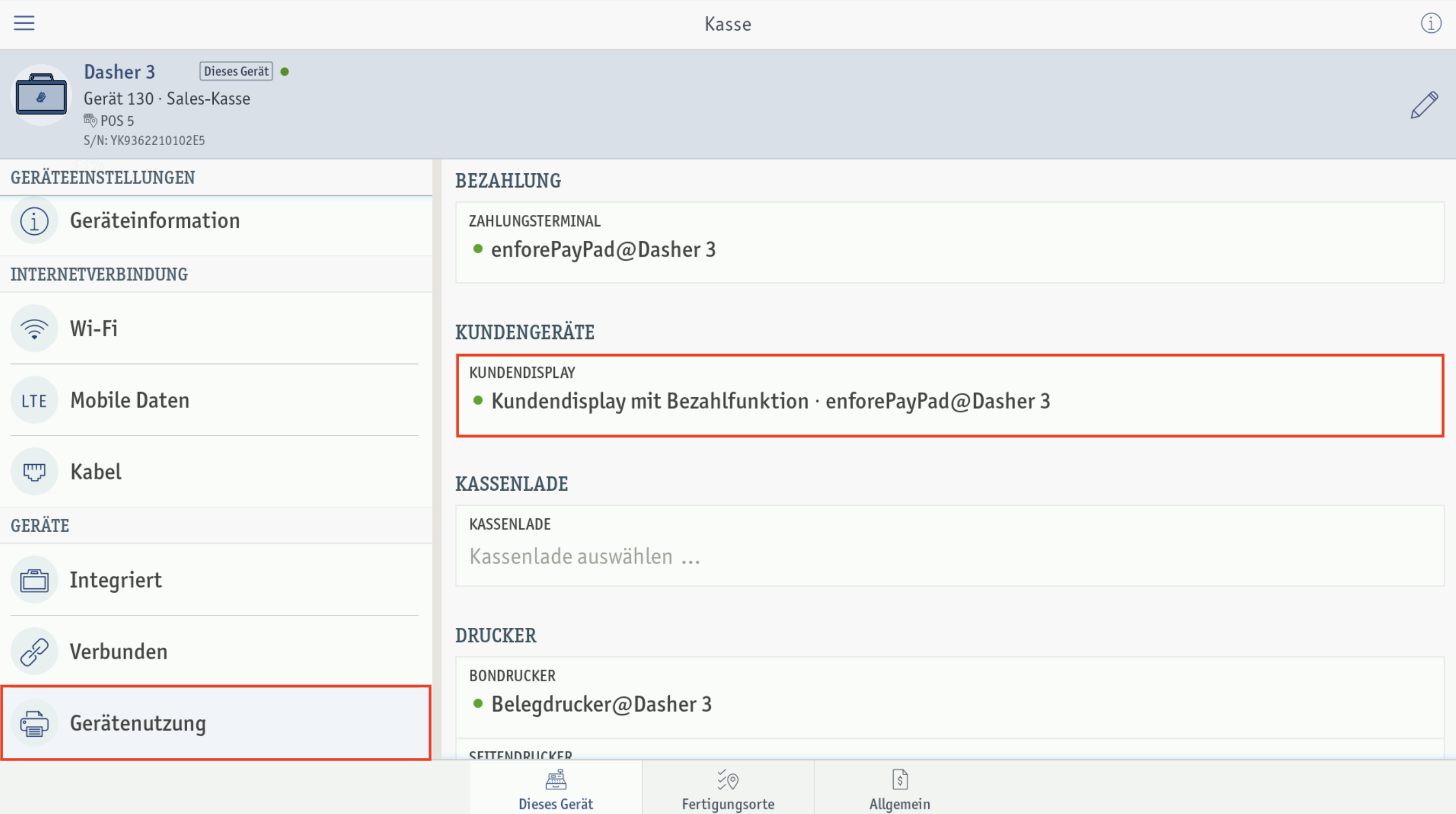The width and height of the screenshot is (1456, 814).
Task: Click the POS 5 label
Action: 117,120
